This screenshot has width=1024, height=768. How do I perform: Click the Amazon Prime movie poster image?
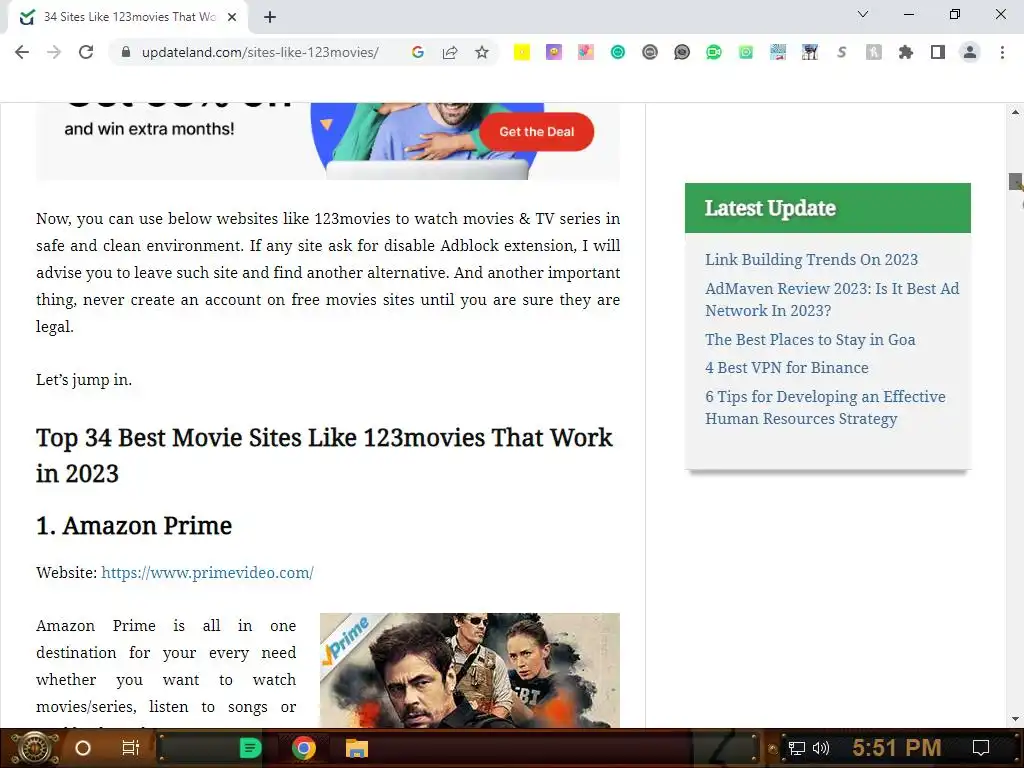tap(470, 670)
